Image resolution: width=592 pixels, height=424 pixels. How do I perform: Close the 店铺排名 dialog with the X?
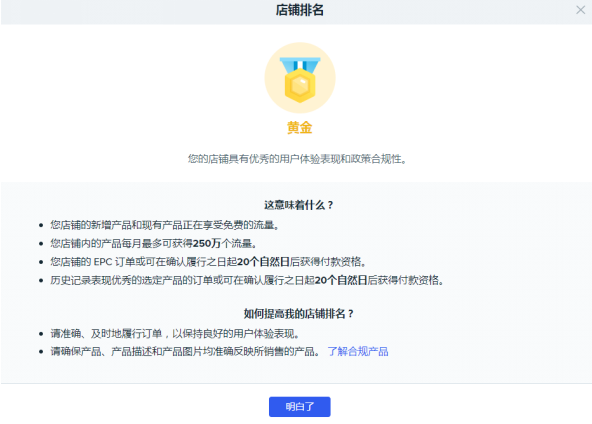click(x=580, y=10)
